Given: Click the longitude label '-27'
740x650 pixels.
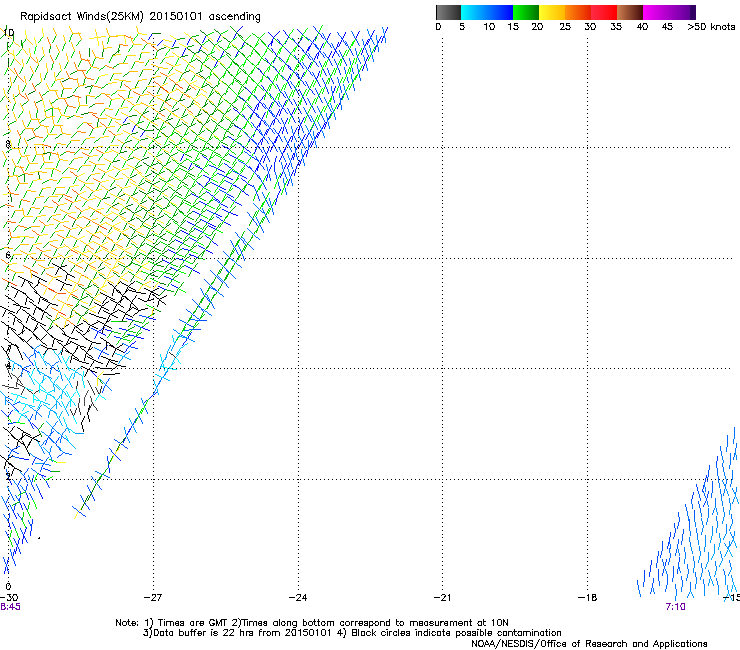Looking at the screenshot, I should click(x=153, y=598).
